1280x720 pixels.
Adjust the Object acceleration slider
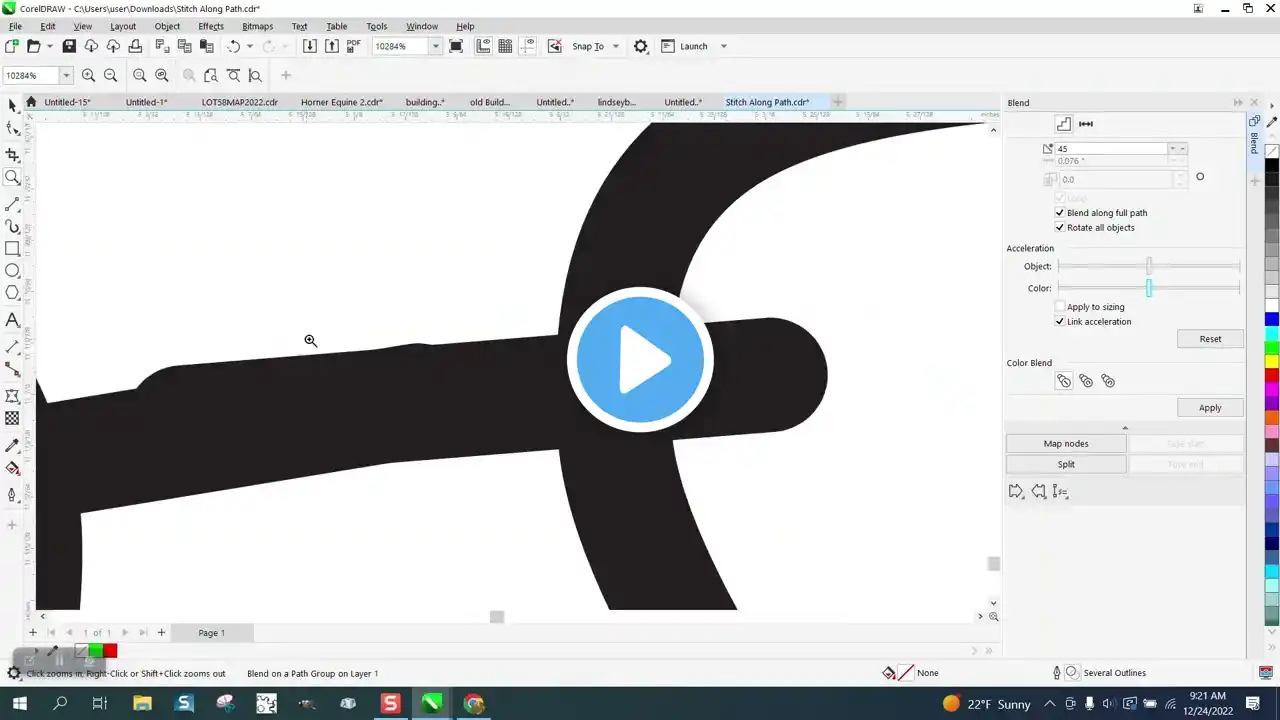[1149, 267]
